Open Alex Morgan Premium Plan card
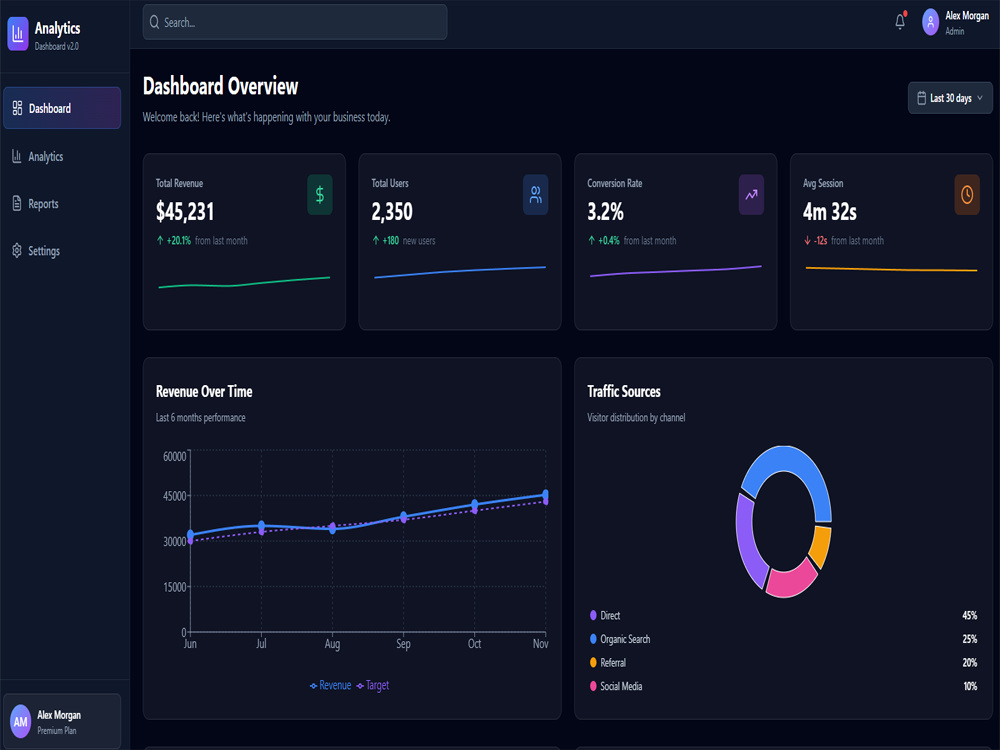Screen dimensions: 1000x750 (62, 721)
